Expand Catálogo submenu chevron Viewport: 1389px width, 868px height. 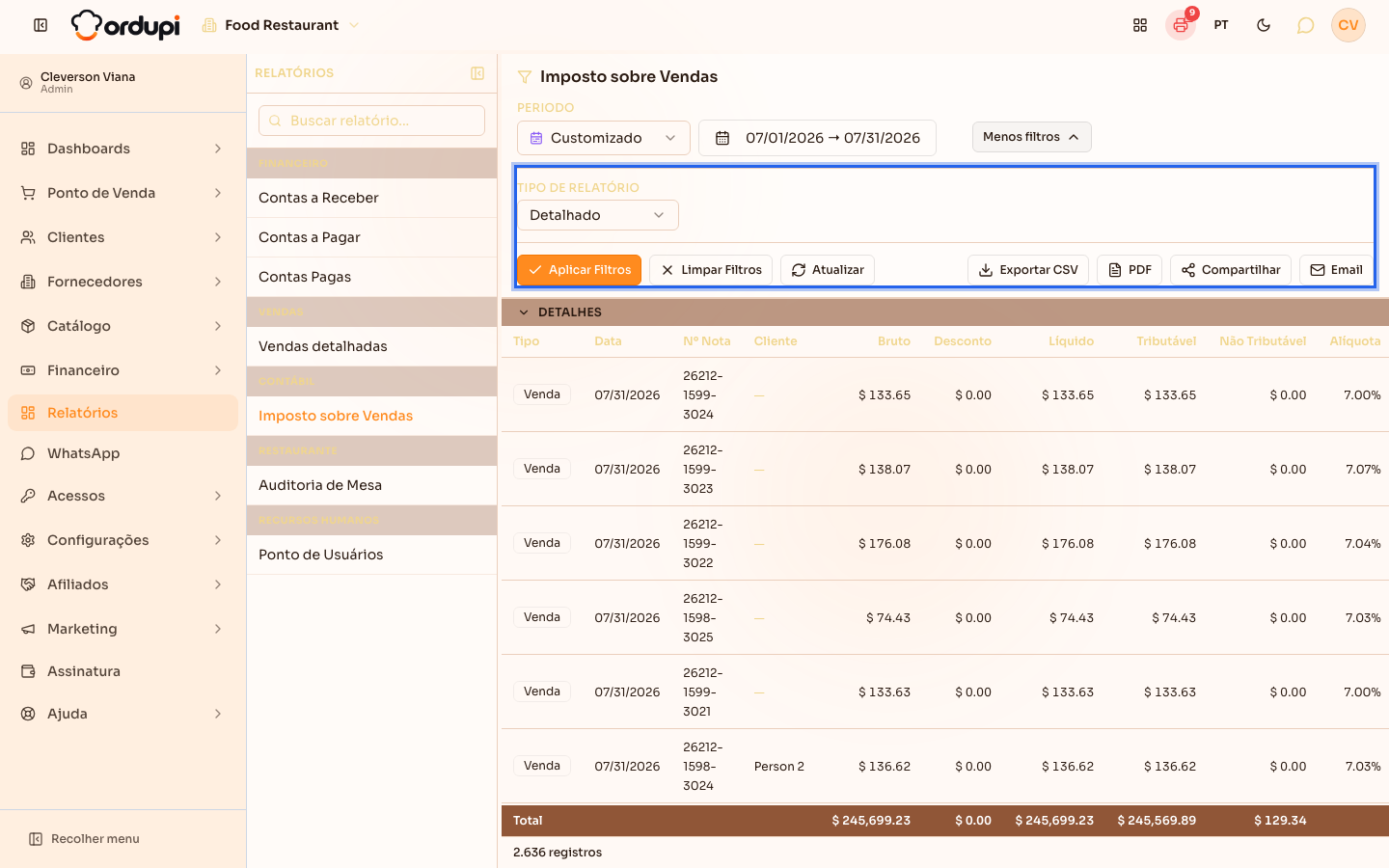[x=218, y=326]
